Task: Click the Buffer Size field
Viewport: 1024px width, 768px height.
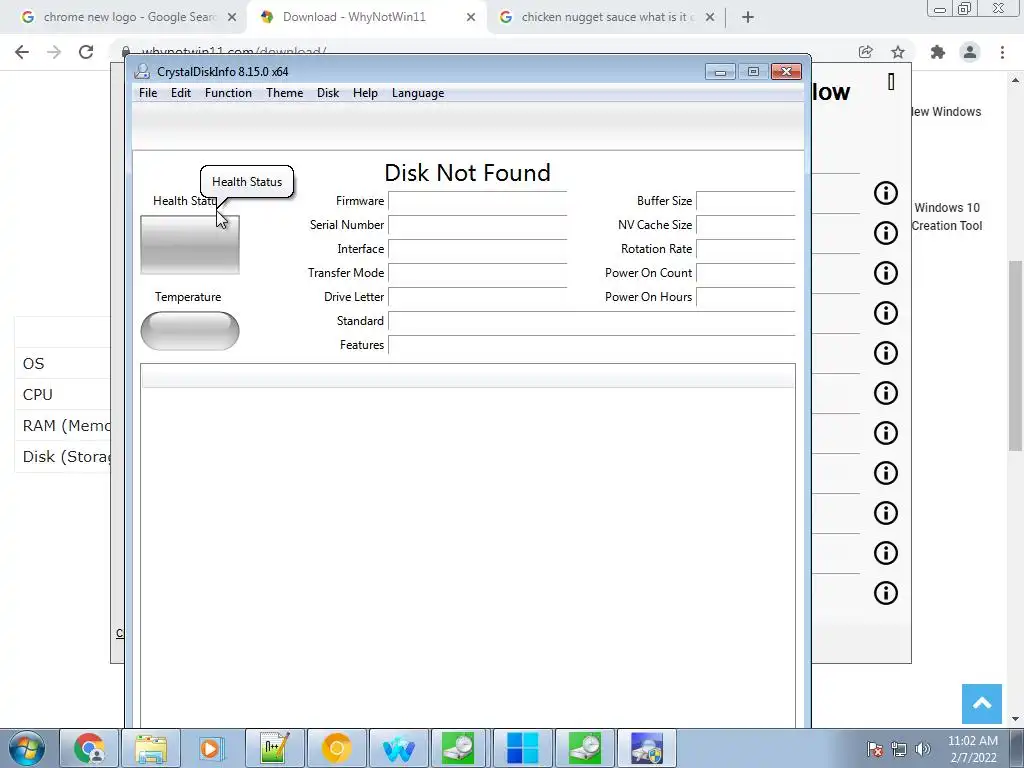Action: (x=746, y=201)
